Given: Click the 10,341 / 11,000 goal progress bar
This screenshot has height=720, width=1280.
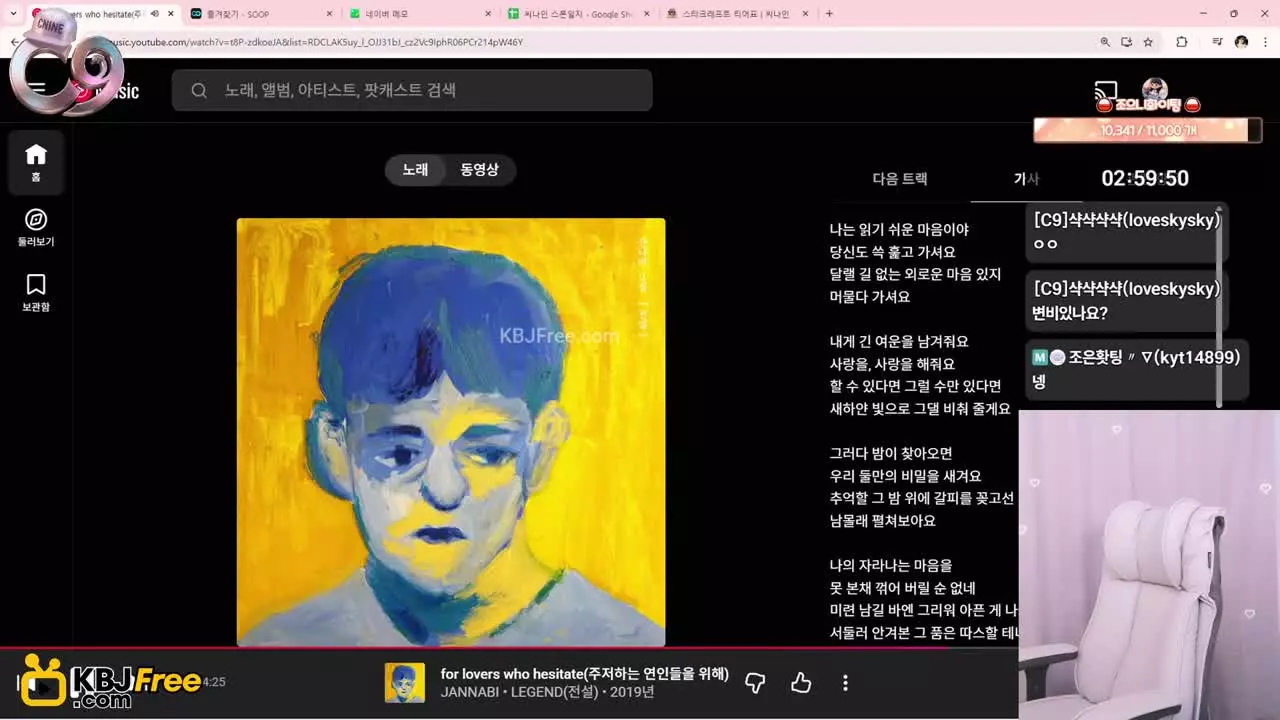Looking at the screenshot, I should [x=1147, y=130].
